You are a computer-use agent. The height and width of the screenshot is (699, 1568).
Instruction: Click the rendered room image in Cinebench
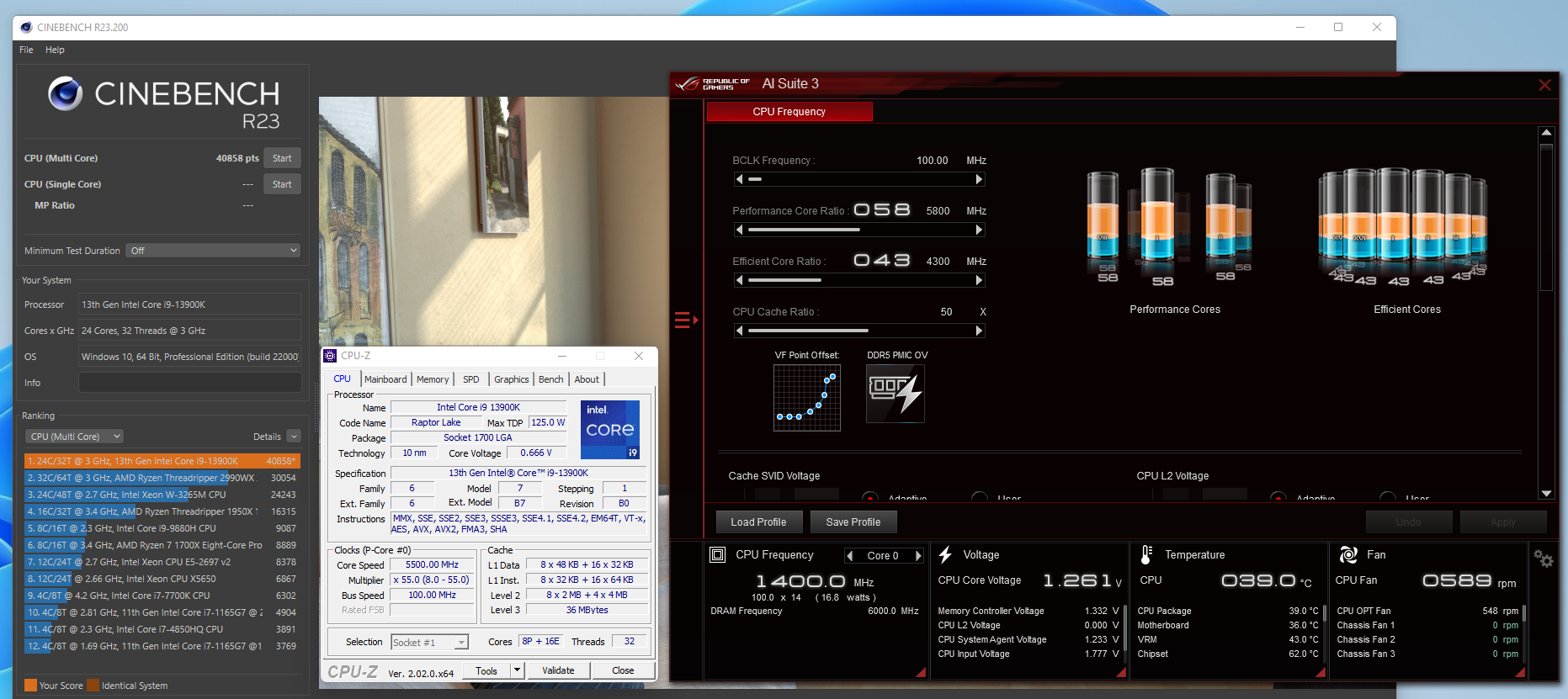494,220
